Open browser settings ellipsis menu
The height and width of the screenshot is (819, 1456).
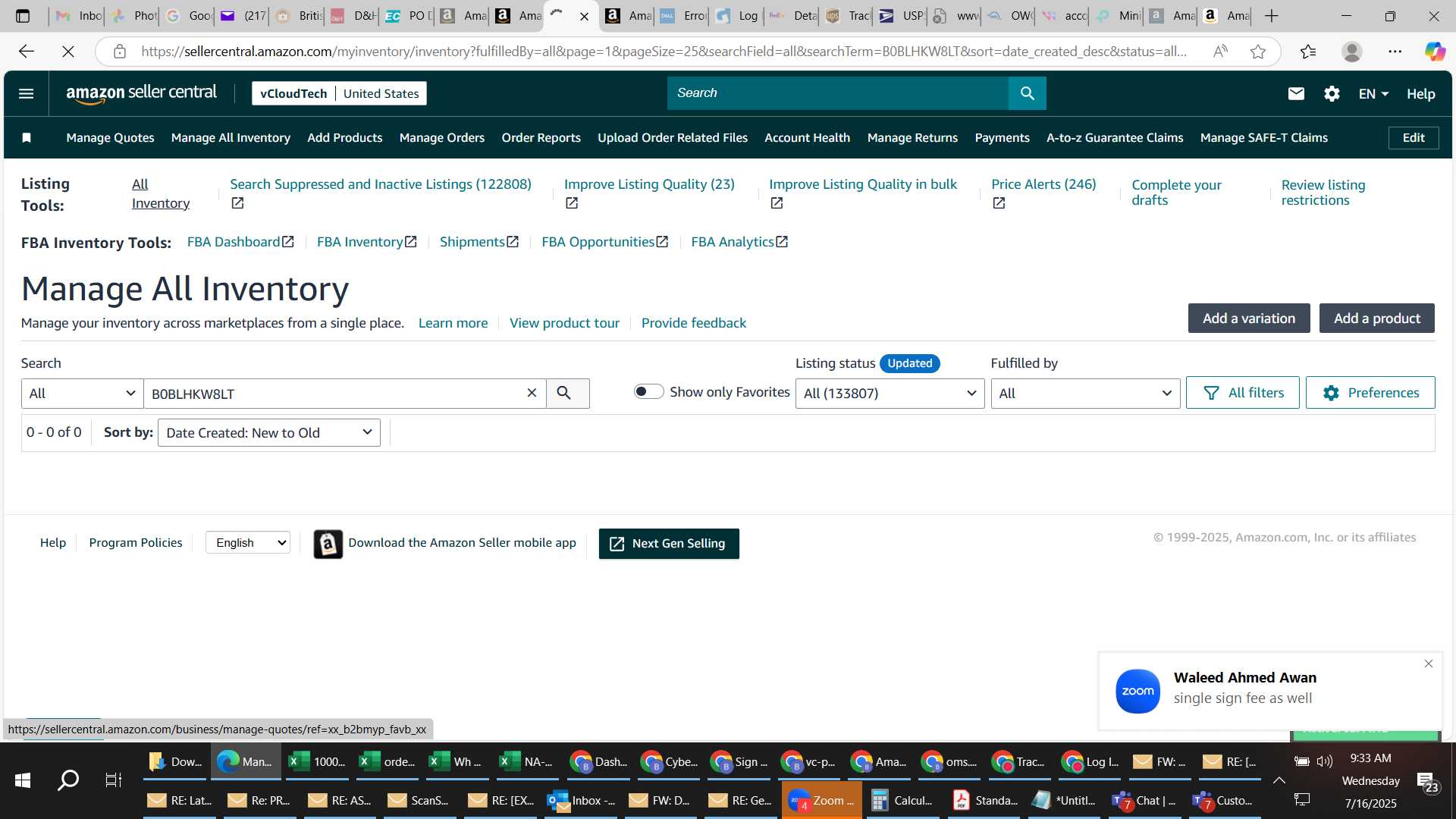[x=1395, y=52]
